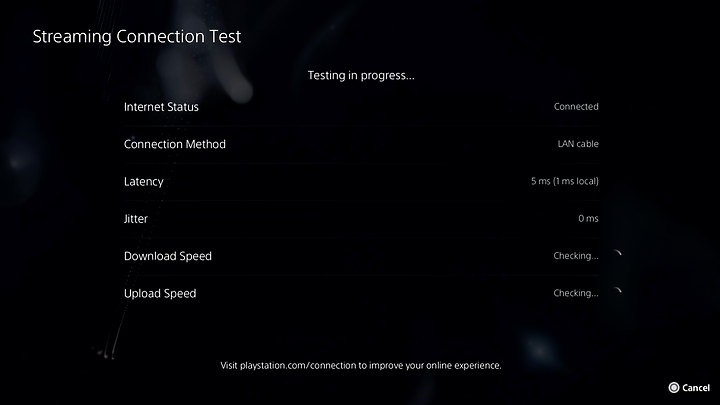This screenshot has width=720, height=405.
Task: Click the Testing in progress message
Action: tap(361, 75)
